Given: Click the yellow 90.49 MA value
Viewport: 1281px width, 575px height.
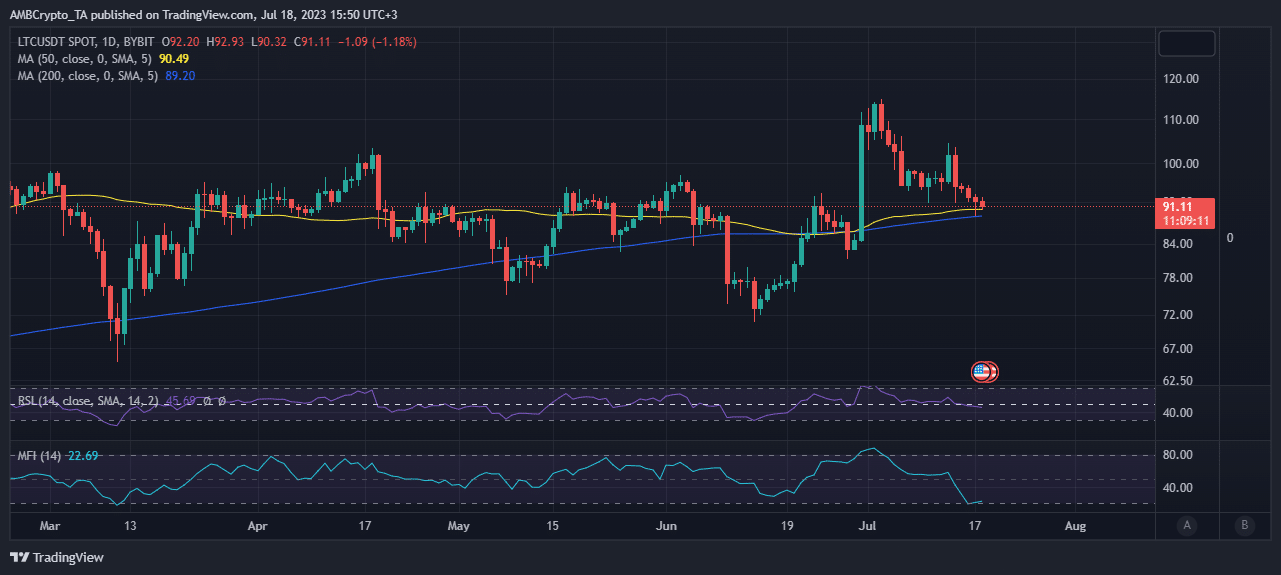Looking at the screenshot, I should click(x=175, y=58).
